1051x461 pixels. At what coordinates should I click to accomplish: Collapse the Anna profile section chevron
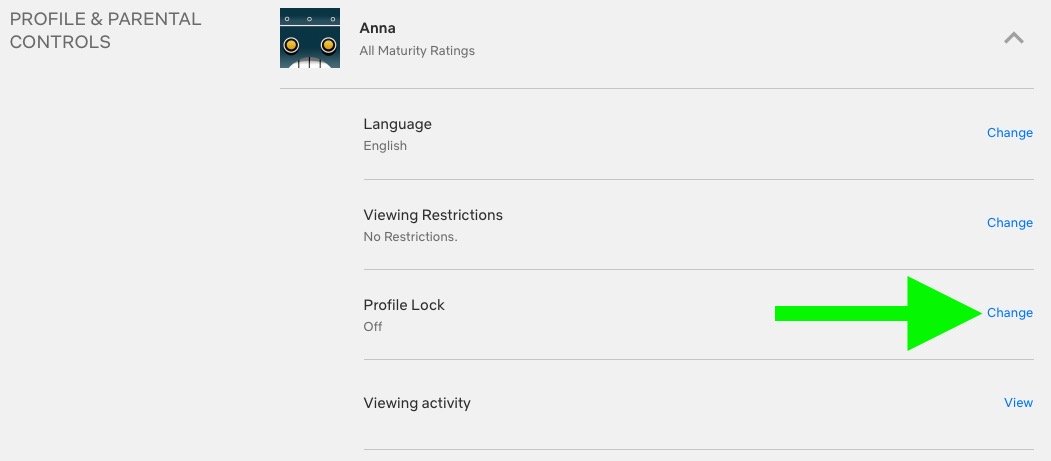click(x=1013, y=38)
